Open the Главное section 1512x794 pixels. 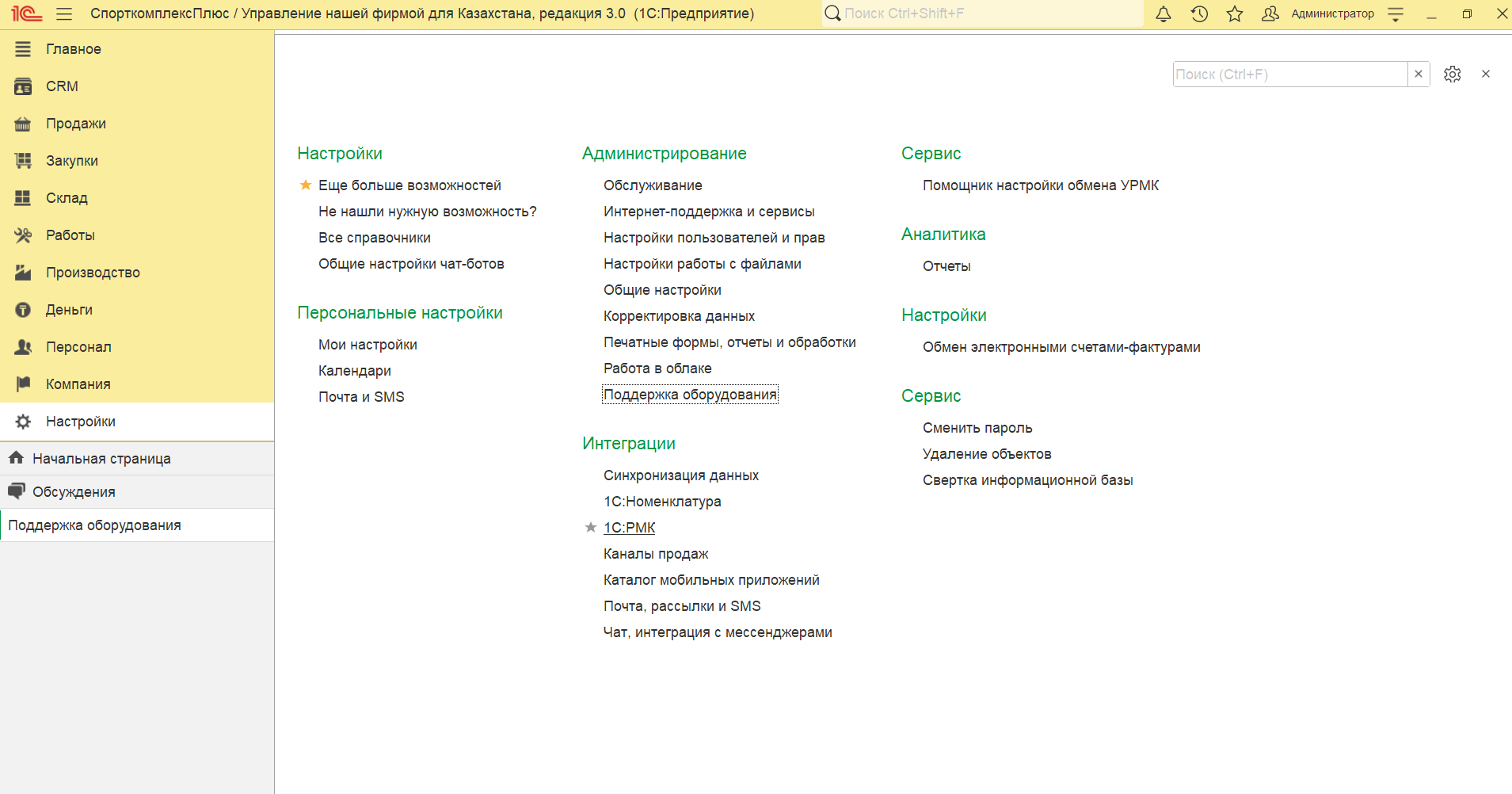coord(137,49)
